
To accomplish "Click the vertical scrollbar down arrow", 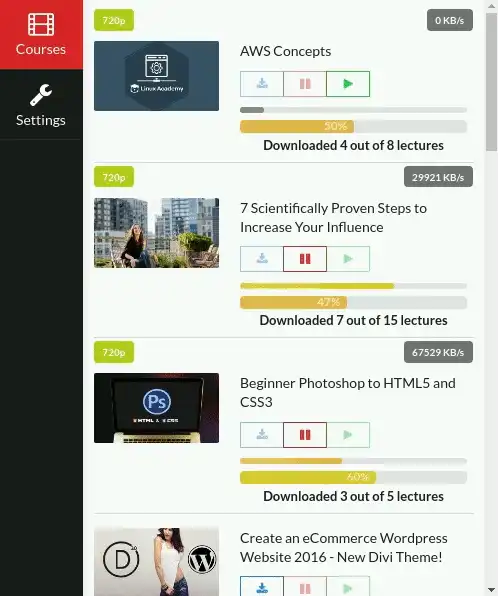I will point(491,590).
